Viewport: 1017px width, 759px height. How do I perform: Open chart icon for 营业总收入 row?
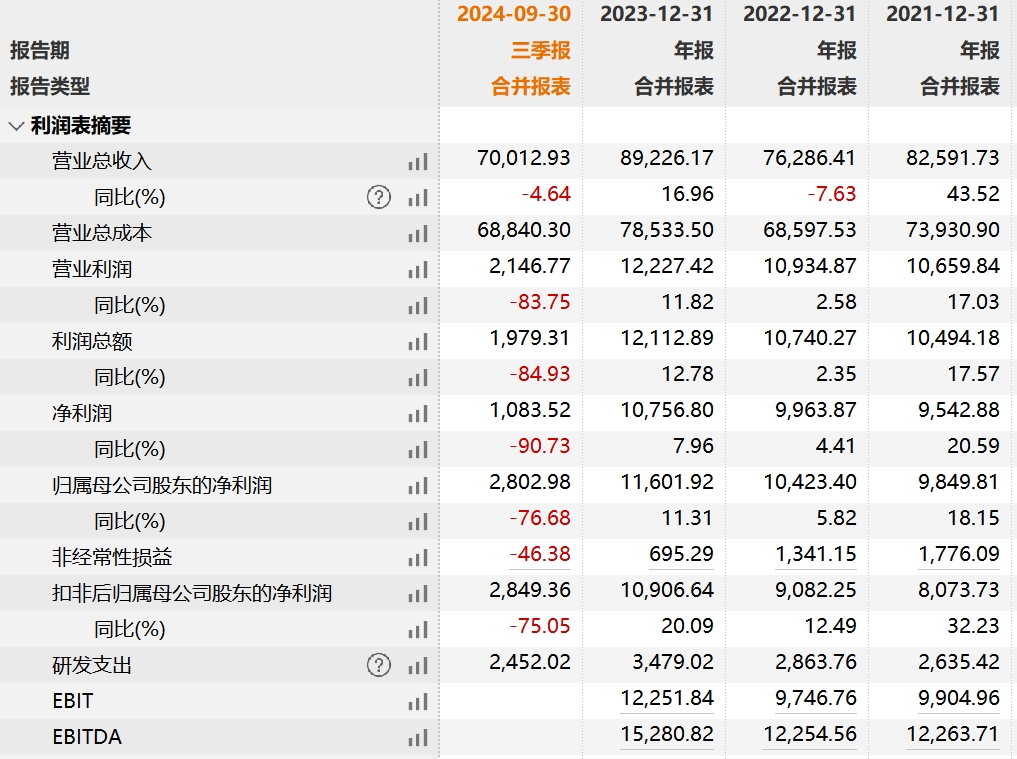418,162
